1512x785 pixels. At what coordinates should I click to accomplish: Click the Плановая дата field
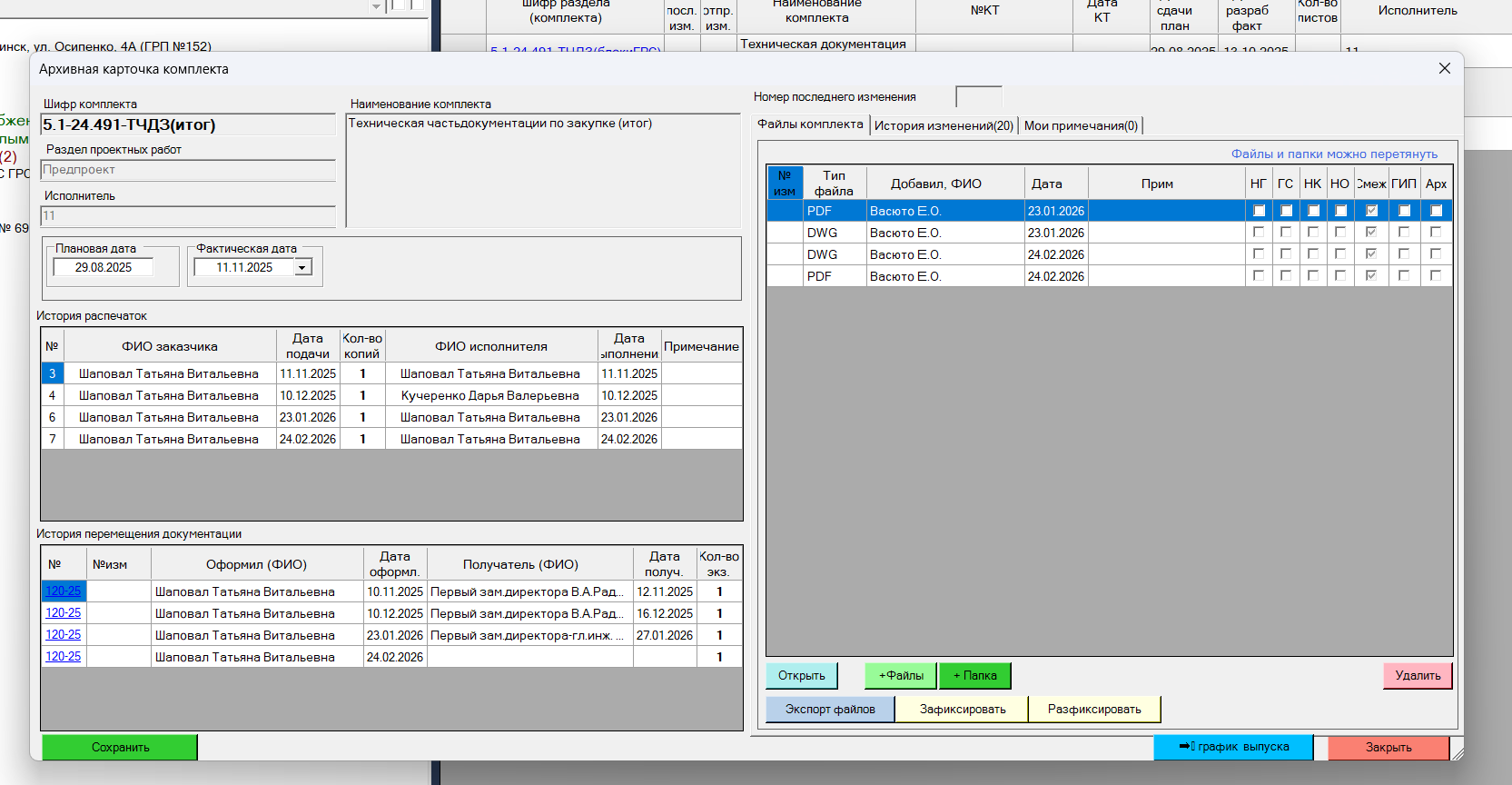[104, 268]
